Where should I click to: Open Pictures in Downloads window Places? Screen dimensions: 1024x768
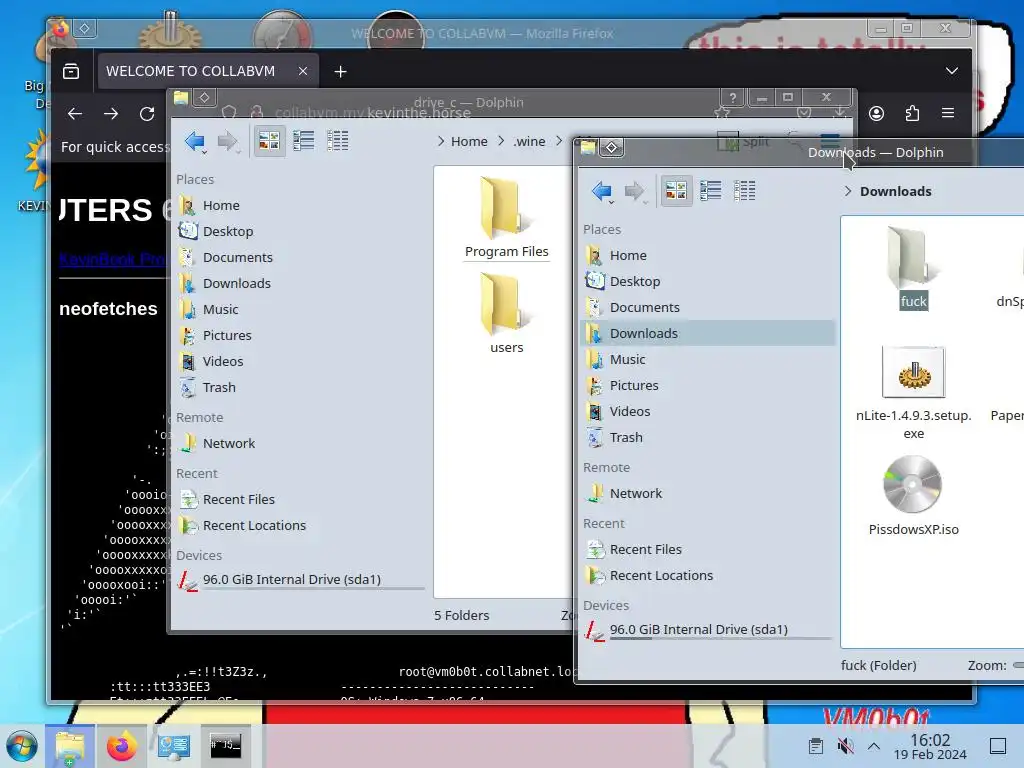pyautogui.click(x=708, y=386)
